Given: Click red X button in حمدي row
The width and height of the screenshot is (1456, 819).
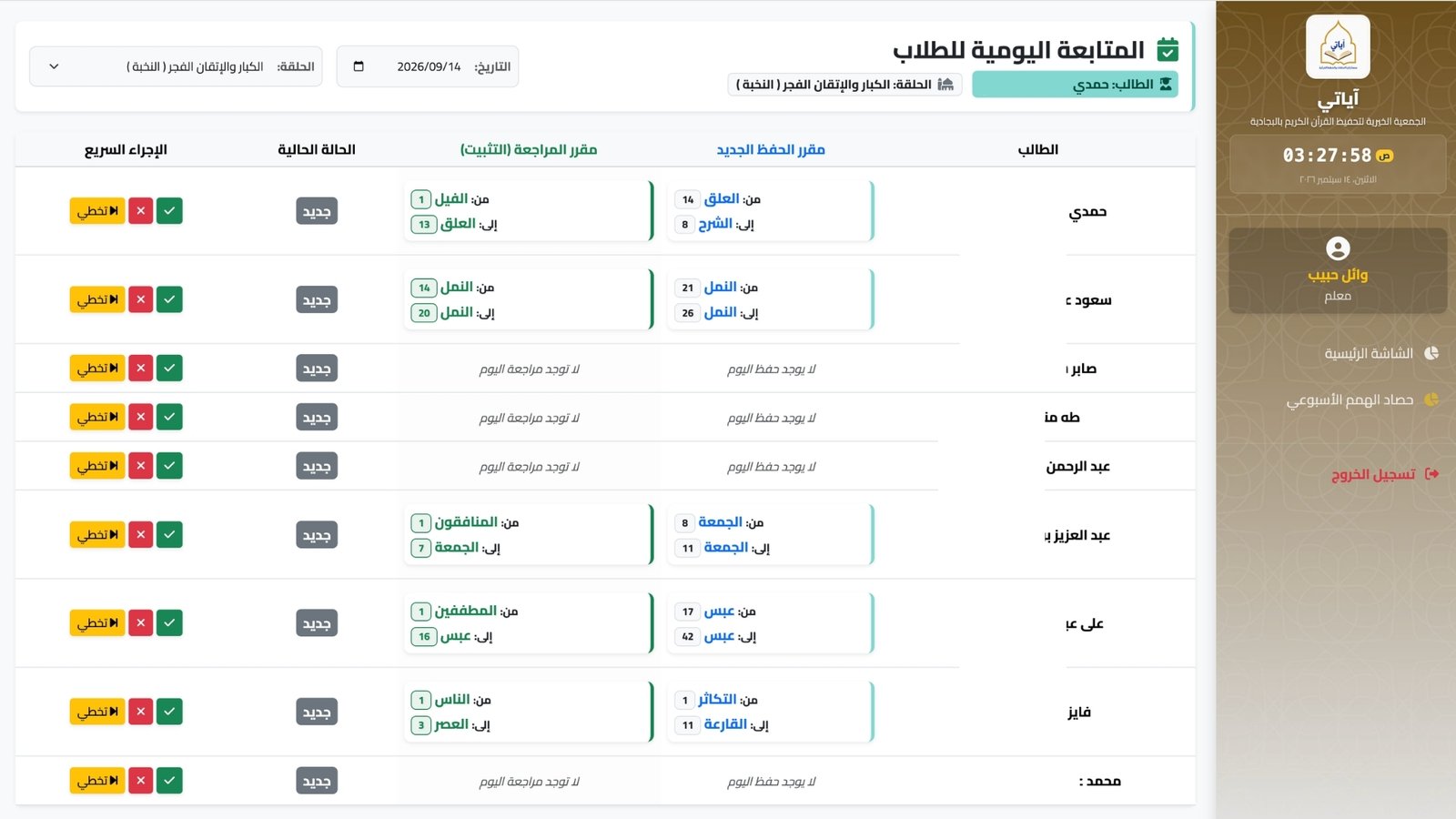Looking at the screenshot, I should (x=140, y=211).
